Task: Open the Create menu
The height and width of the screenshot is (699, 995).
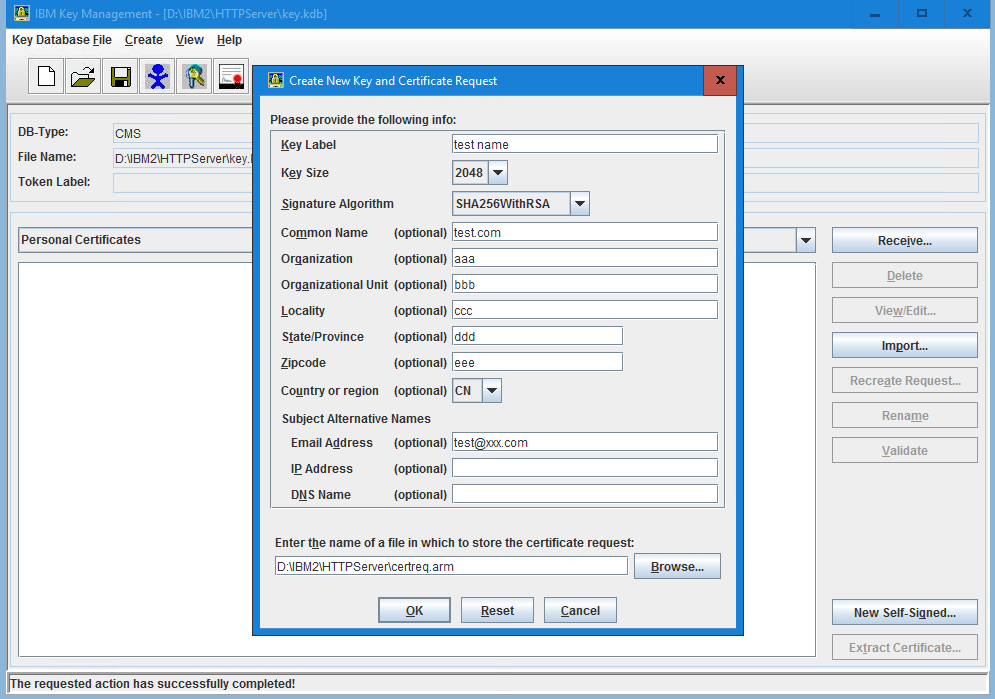Action: pyautogui.click(x=143, y=40)
